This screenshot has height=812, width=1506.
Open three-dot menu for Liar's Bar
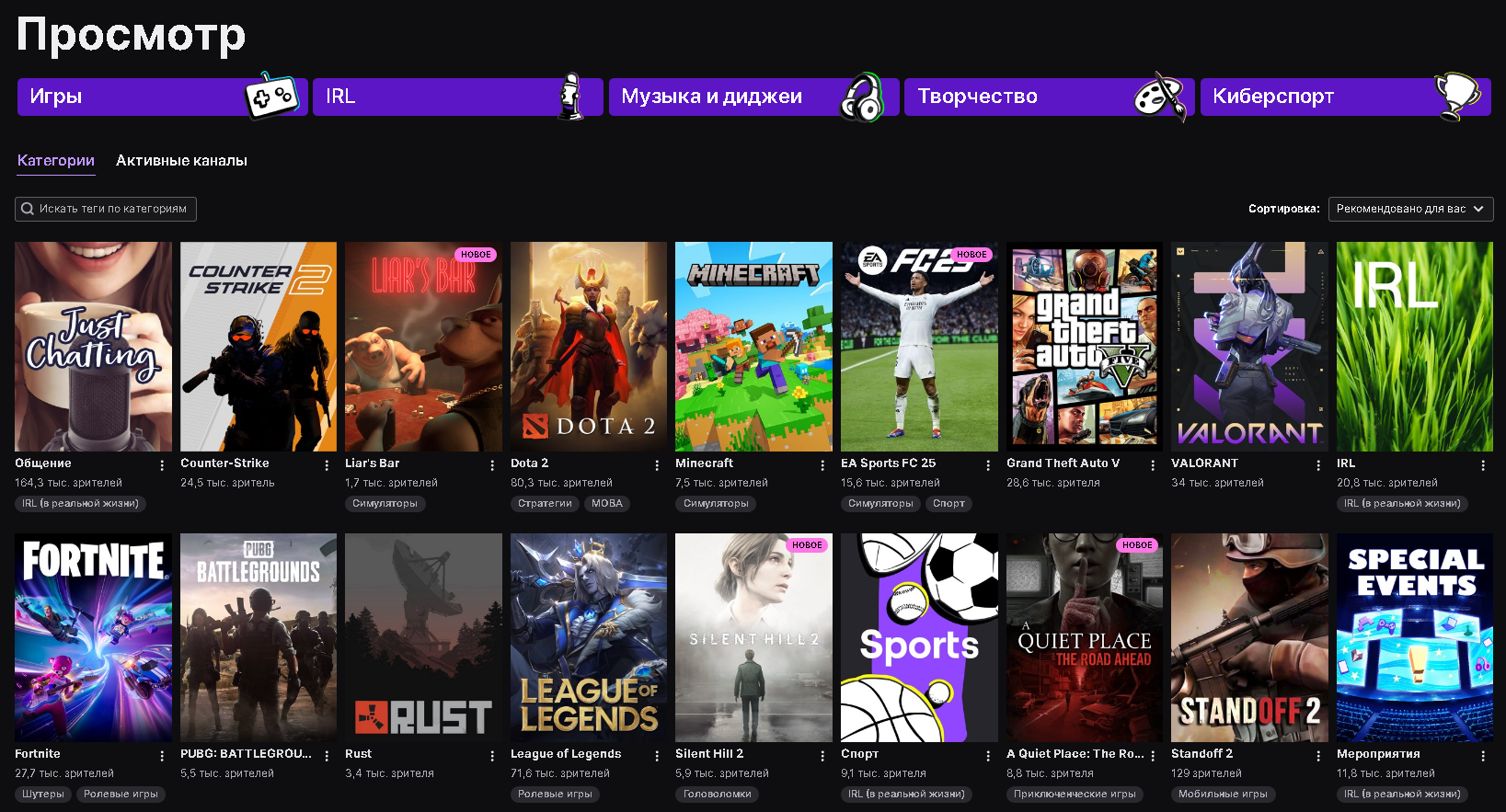click(x=492, y=465)
